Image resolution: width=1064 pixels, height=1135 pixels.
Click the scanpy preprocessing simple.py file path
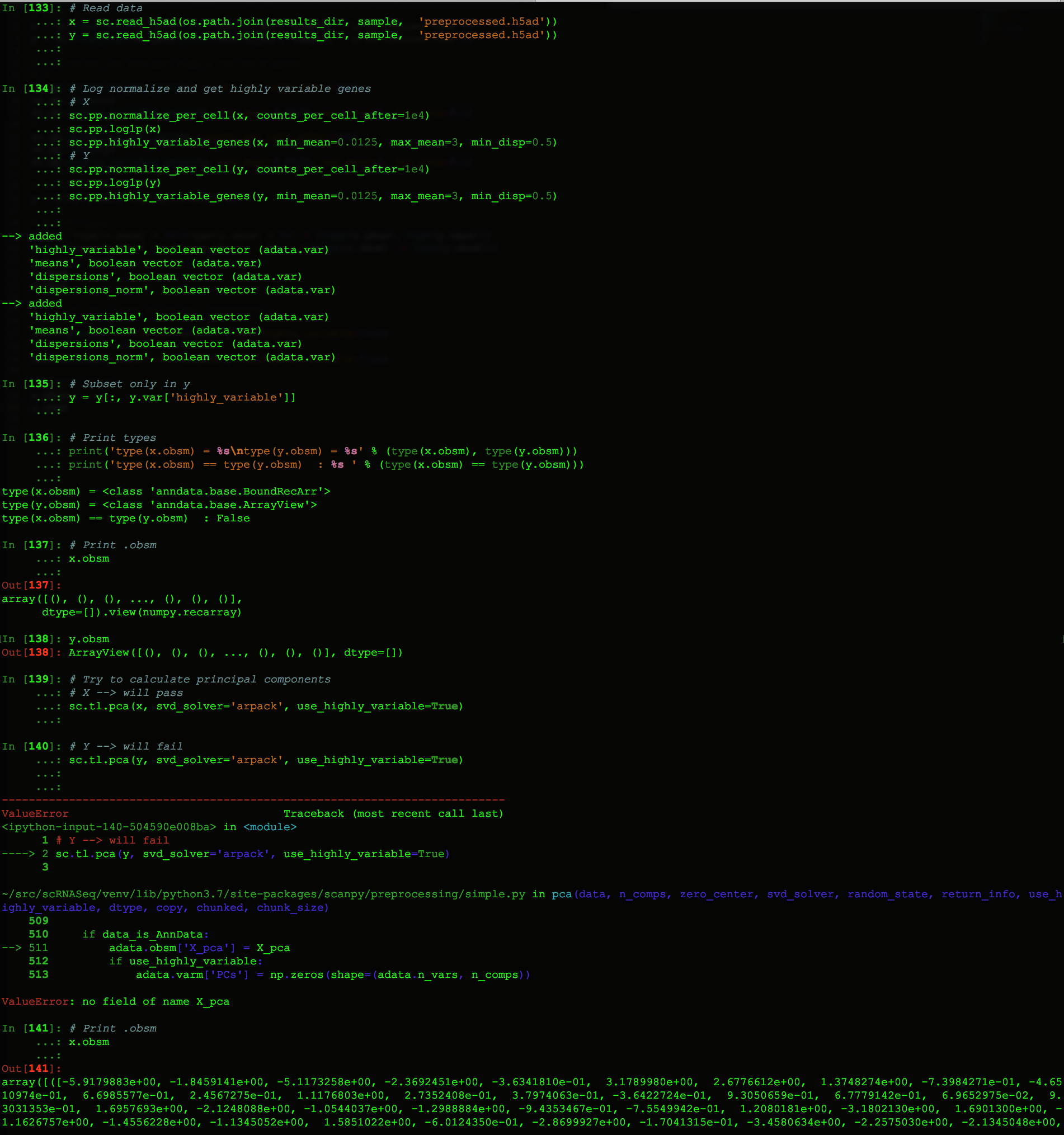pos(262,894)
